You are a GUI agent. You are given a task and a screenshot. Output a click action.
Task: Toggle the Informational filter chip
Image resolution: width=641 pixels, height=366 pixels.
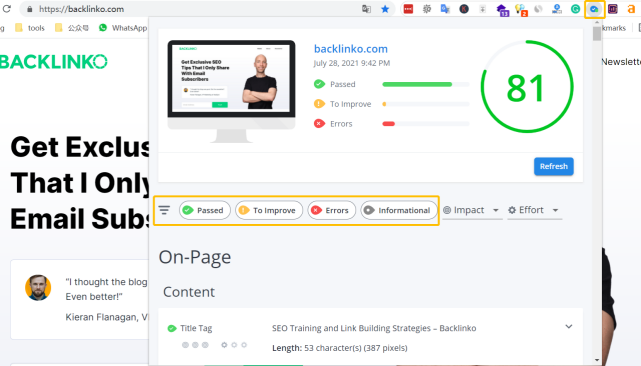399,210
